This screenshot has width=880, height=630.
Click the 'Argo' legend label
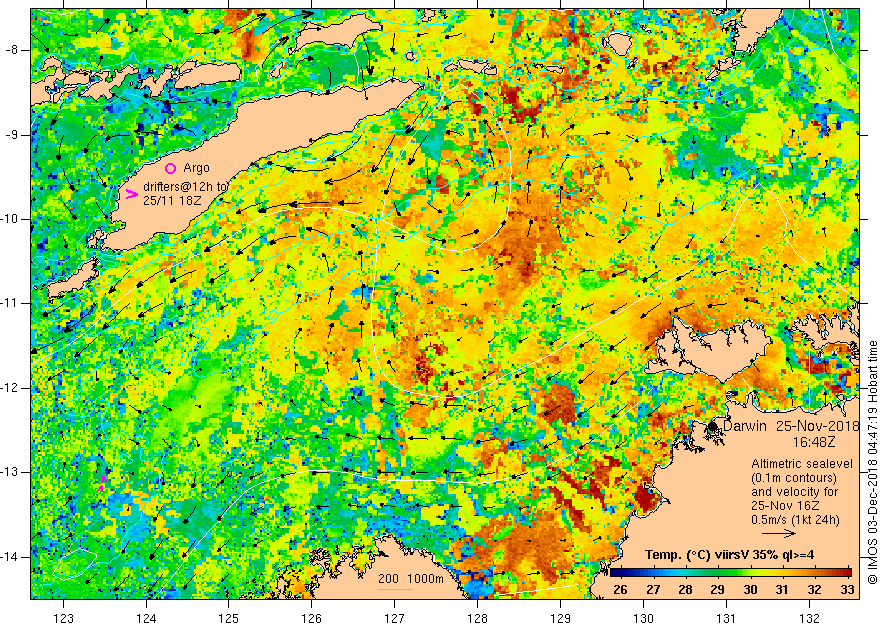[x=196, y=168]
